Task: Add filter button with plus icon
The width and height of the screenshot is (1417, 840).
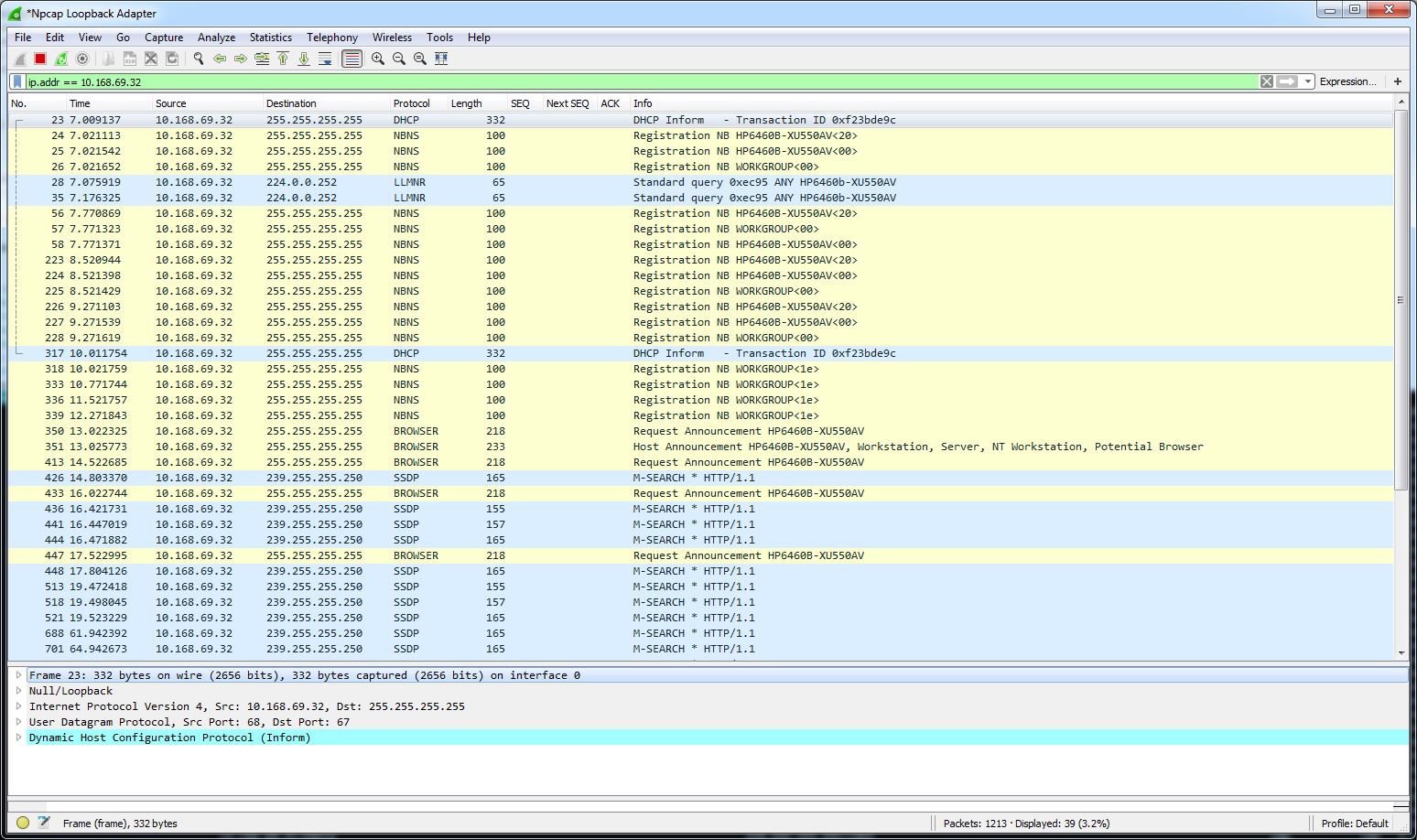Action: point(1398,81)
